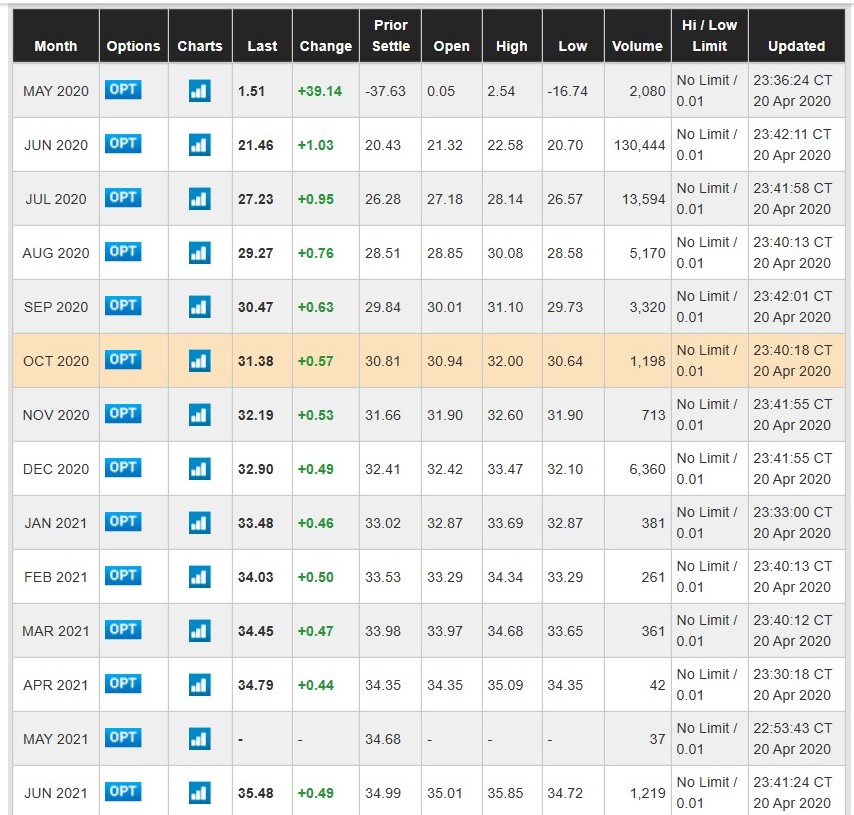Click the OPT button for FEB 2021

coord(123,576)
